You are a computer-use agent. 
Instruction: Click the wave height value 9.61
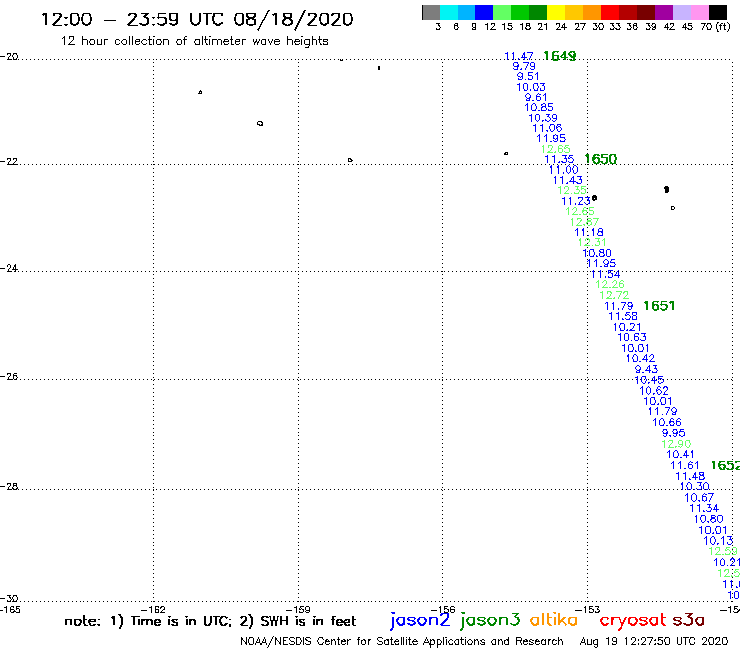point(536,97)
